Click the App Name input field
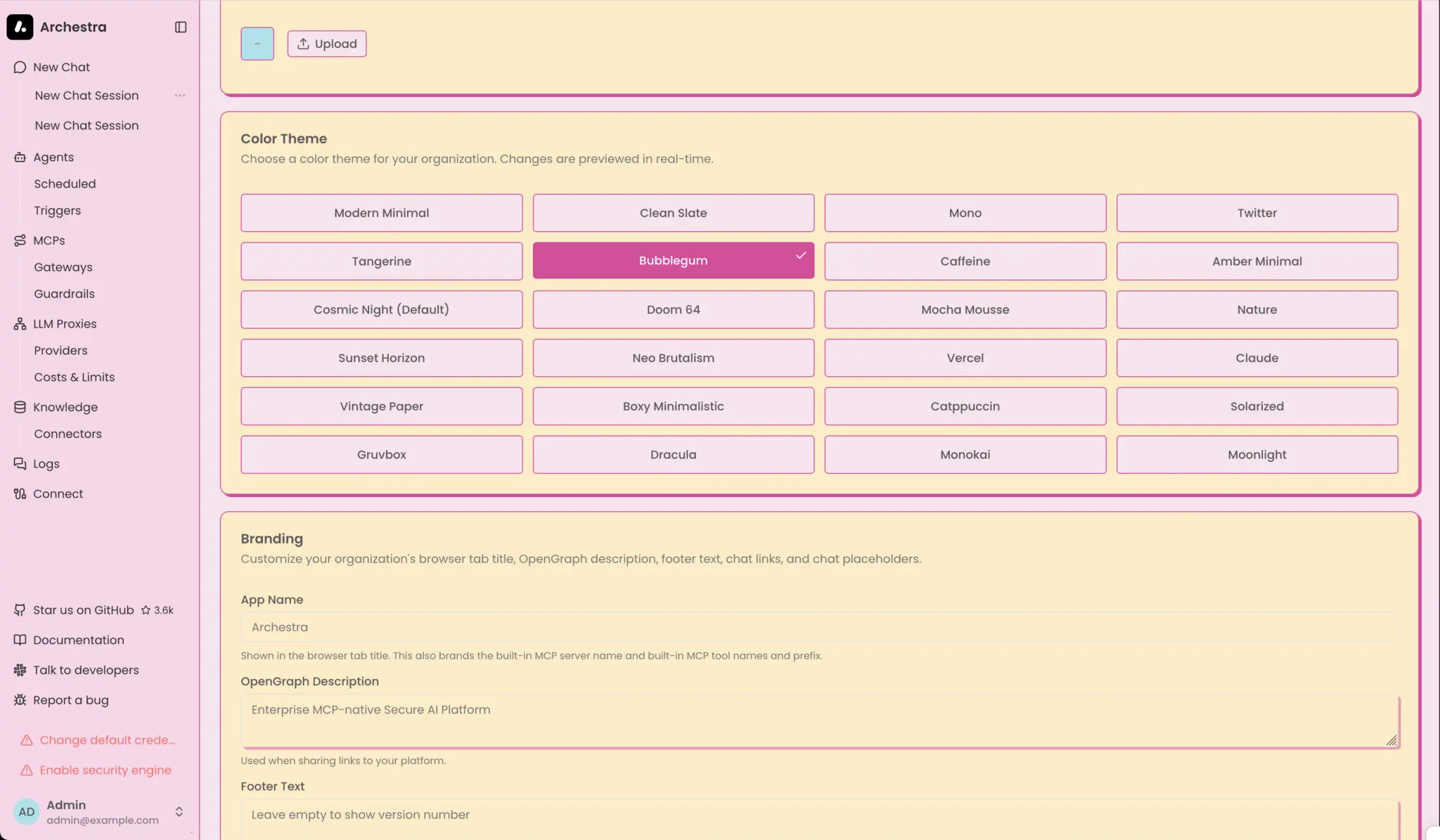This screenshot has width=1440, height=840. pyautogui.click(x=819, y=627)
